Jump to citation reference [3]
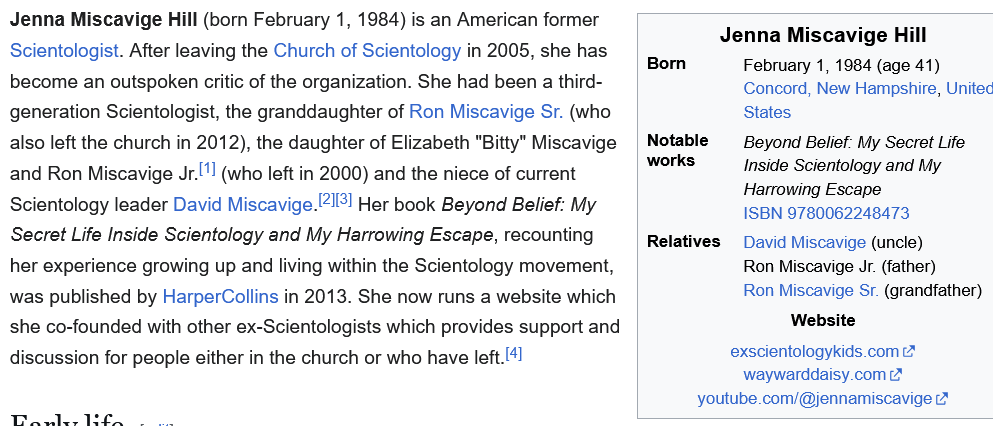 (344, 200)
